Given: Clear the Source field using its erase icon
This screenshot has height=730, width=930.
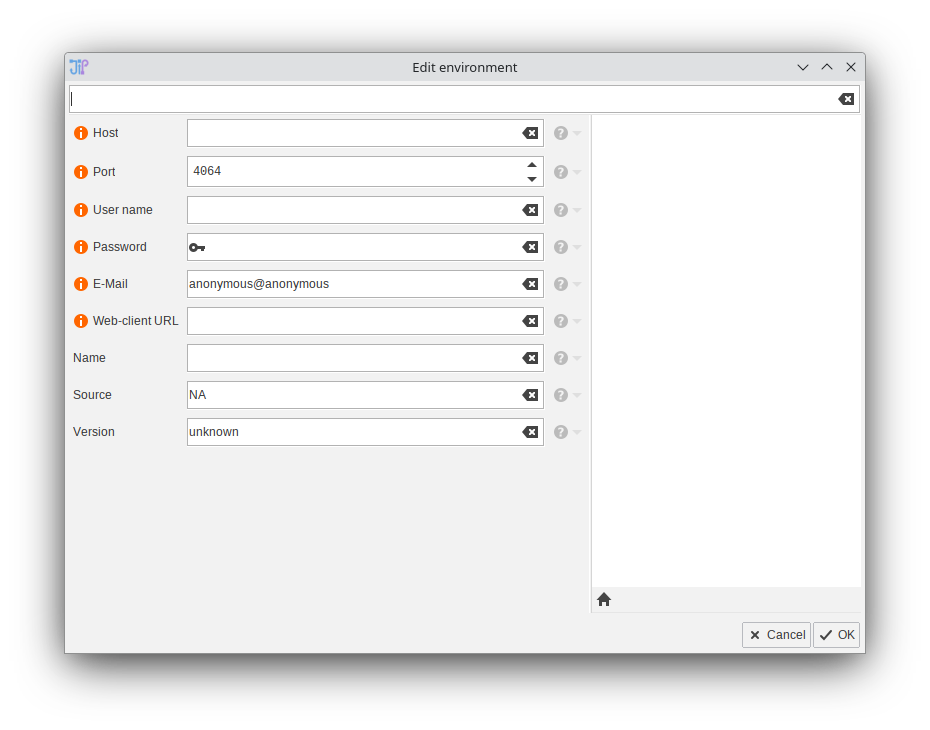Looking at the screenshot, I should [530, 395].
